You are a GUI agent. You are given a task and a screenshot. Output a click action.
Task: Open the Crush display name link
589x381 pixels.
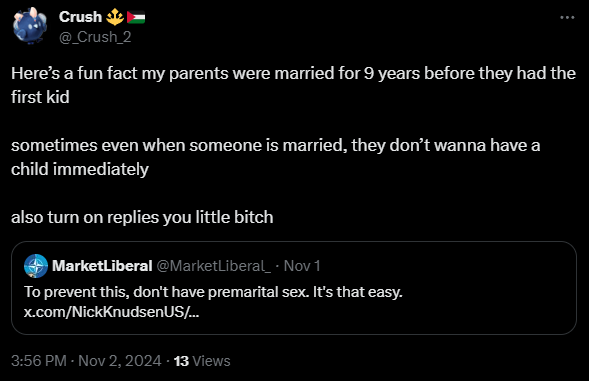pos(80,17)
